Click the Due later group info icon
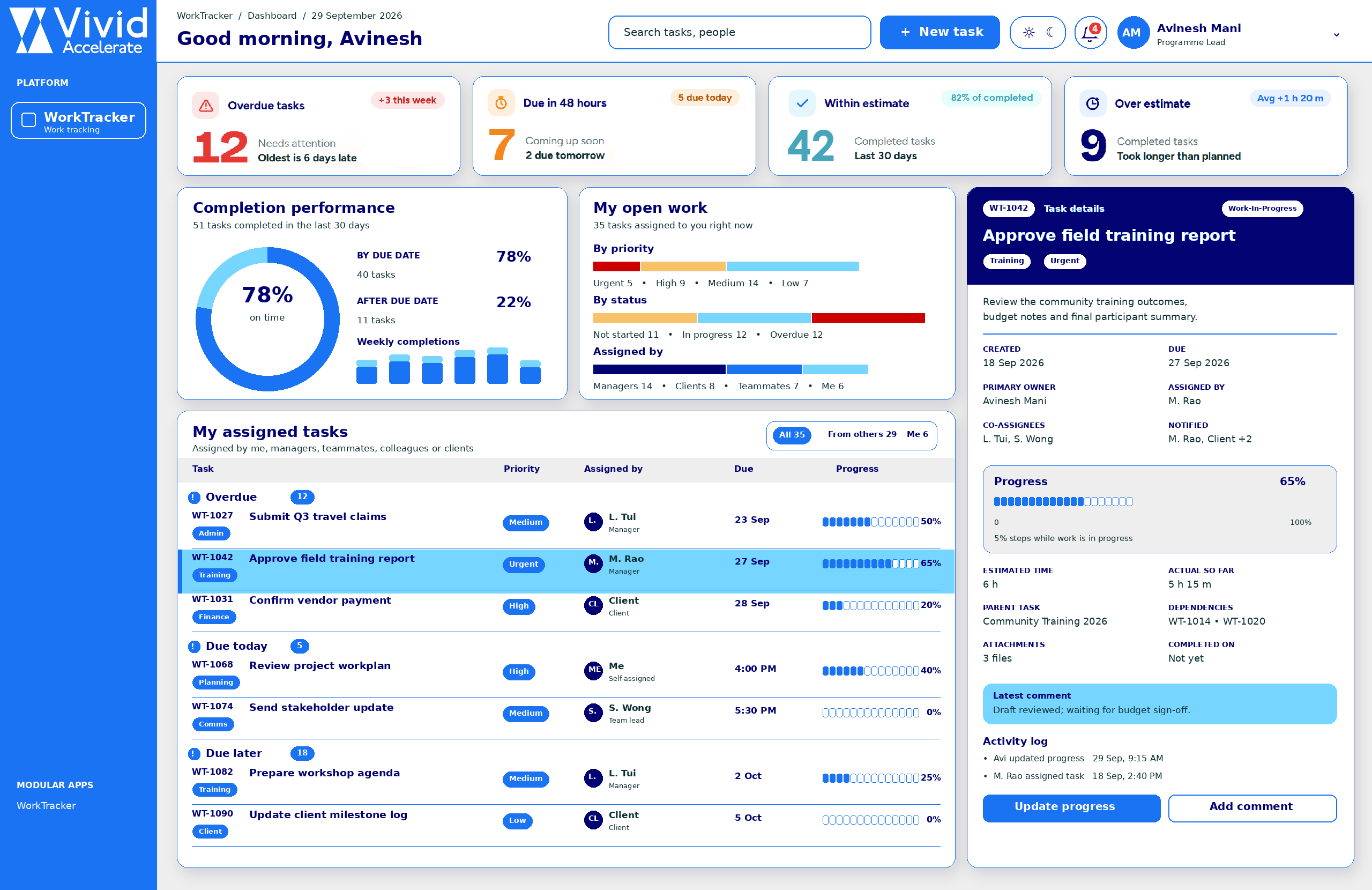The image size is (1372, 890). 194,753
